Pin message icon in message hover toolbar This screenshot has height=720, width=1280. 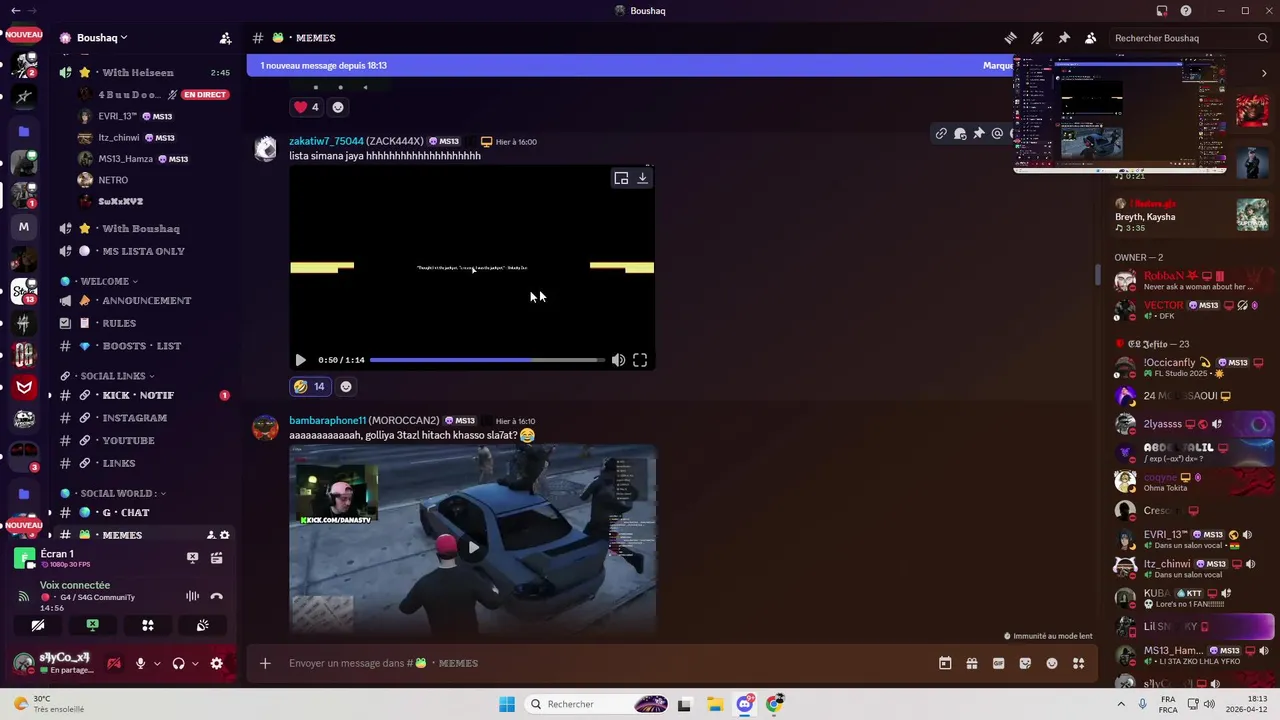pyautogui.click(x=978, y=133)
